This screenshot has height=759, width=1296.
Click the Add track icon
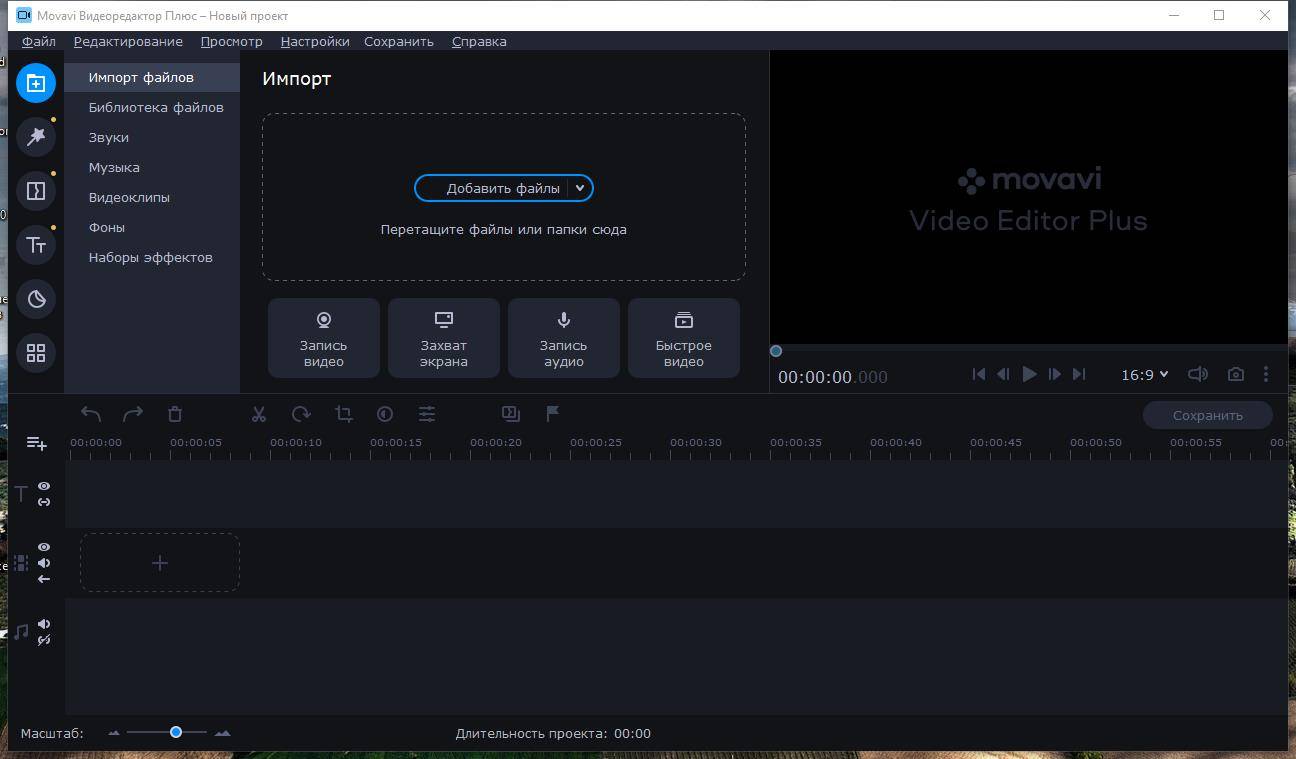tap(36, 443)
